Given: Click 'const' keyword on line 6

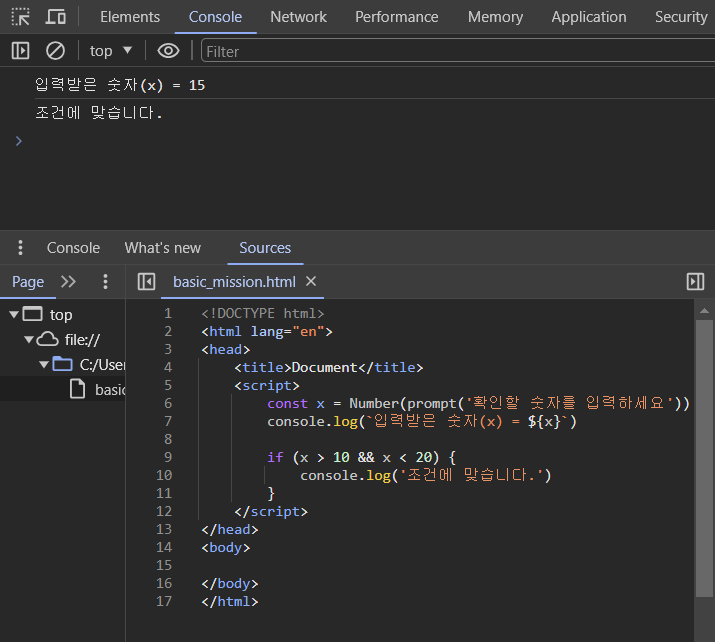Looking at the screenshot, I should tap(287, 404).
